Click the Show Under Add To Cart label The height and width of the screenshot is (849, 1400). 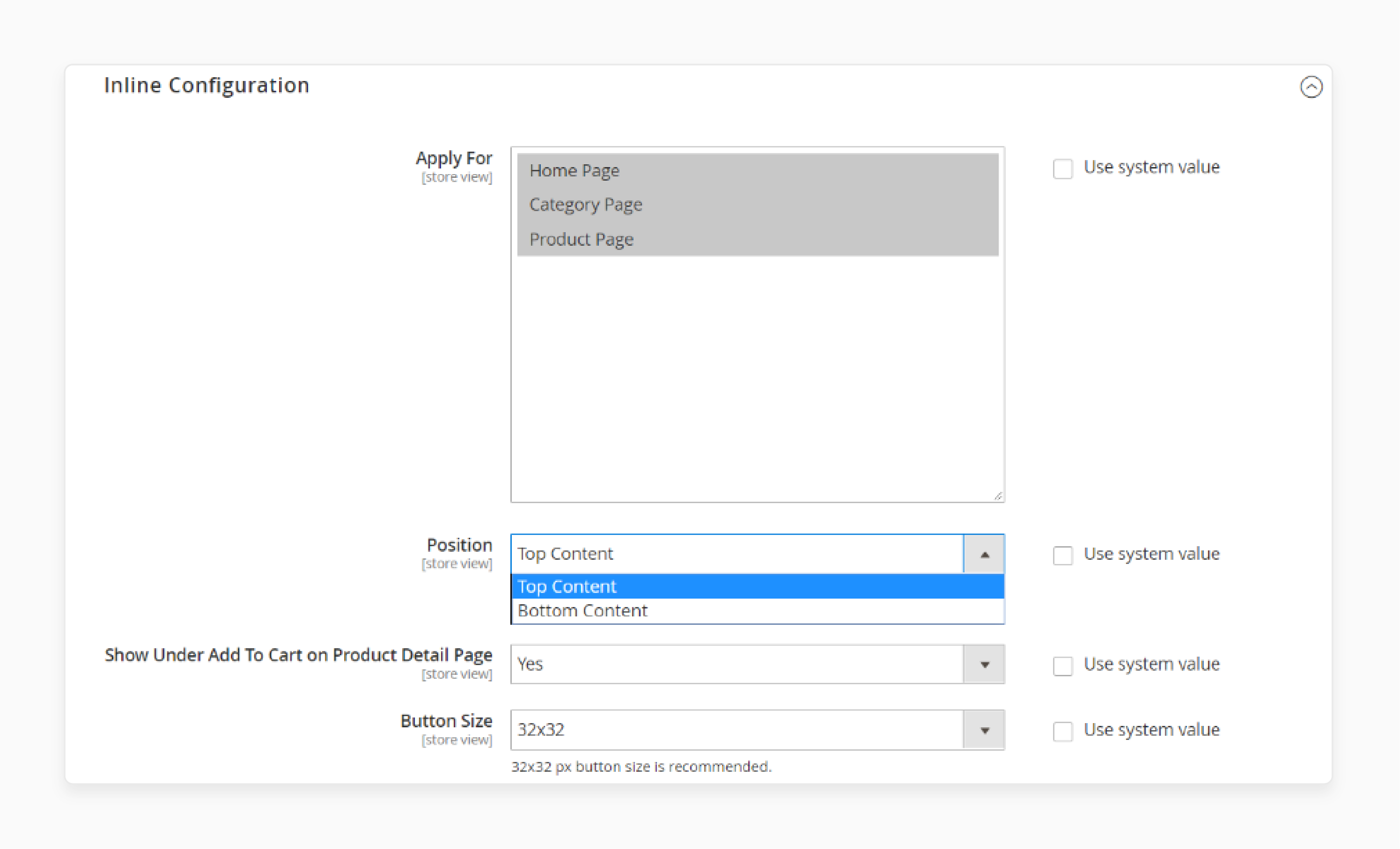(x=298, y=655)
